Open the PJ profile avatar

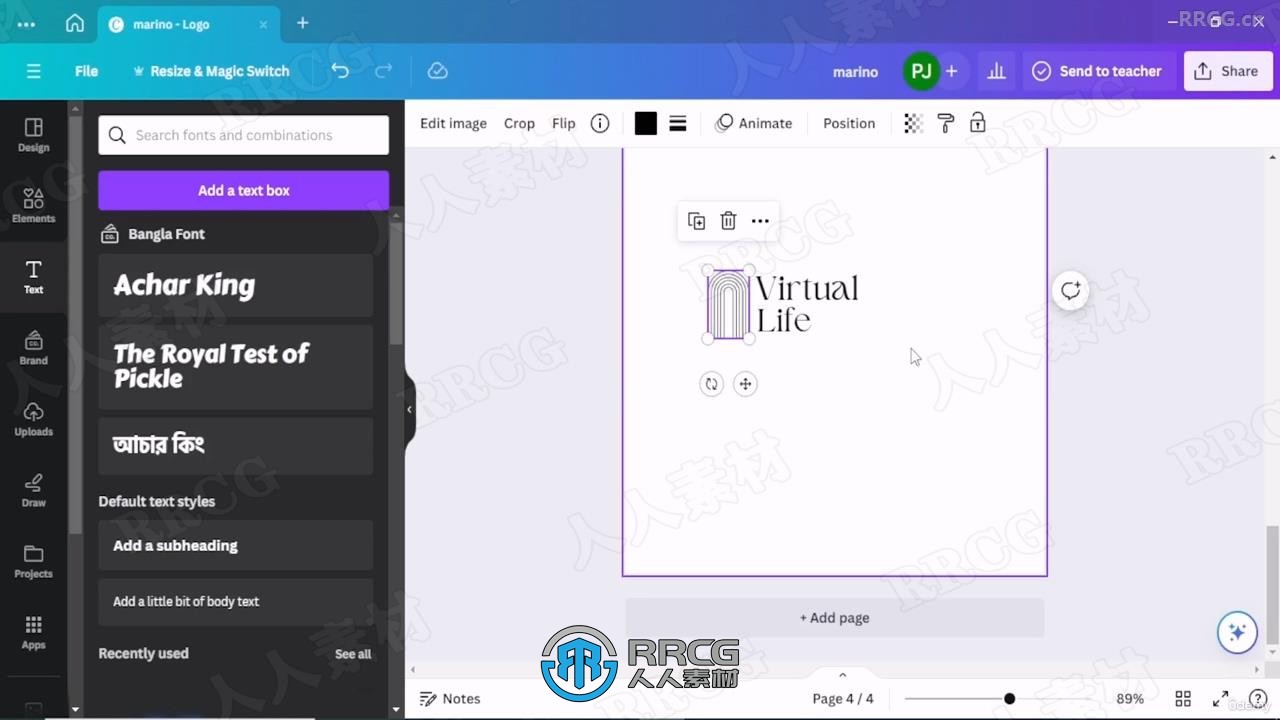(921, 71)
